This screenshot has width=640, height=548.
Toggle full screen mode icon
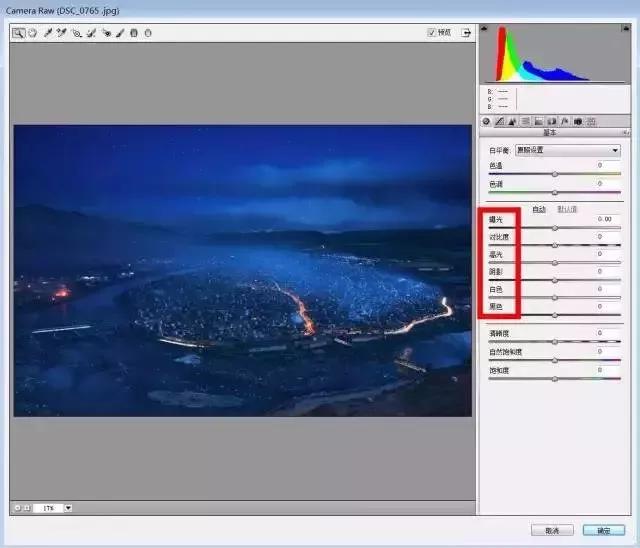point(465,33)
